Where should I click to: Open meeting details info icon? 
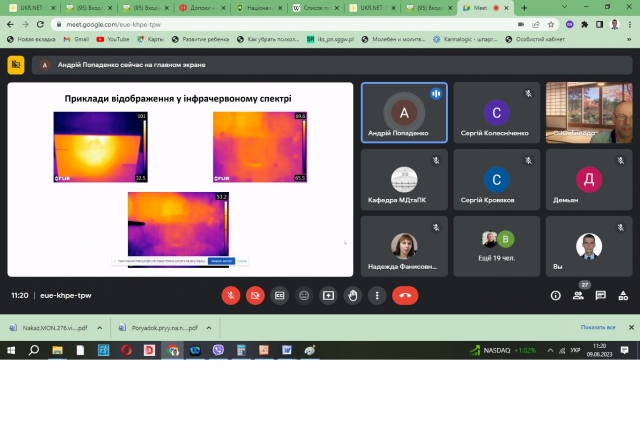[556, 295]
